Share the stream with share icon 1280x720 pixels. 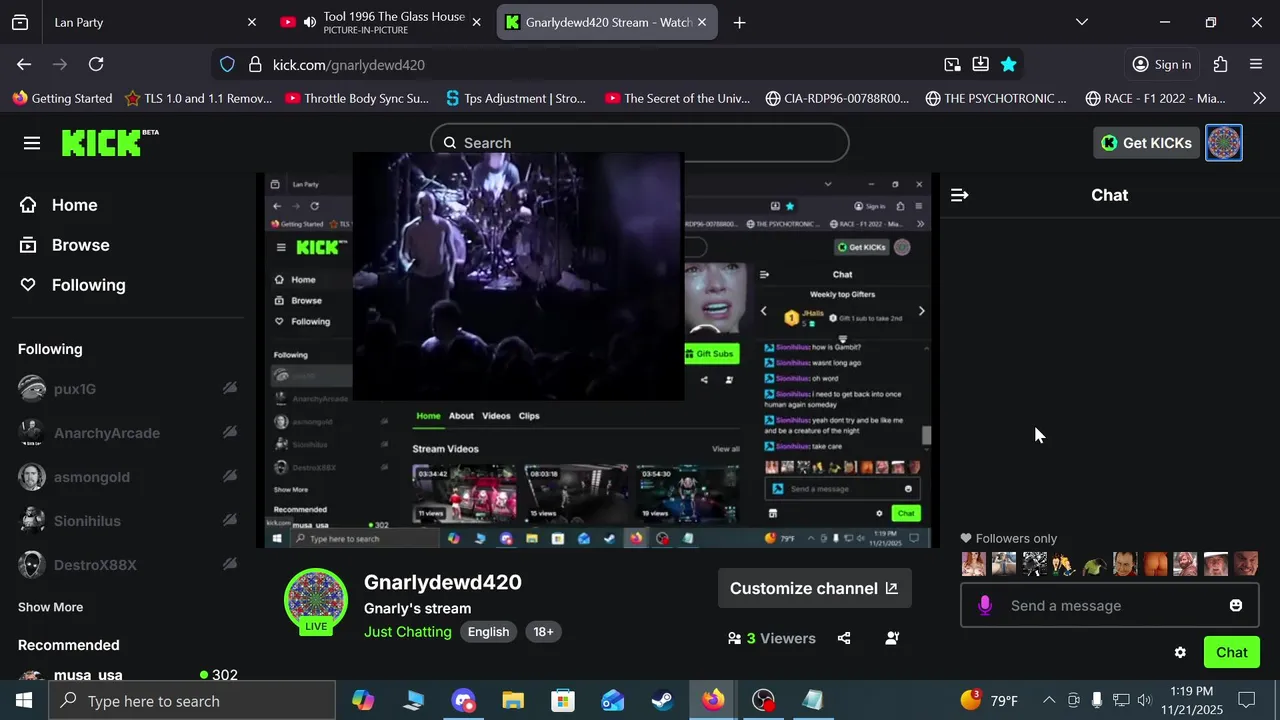click(844, 638)
